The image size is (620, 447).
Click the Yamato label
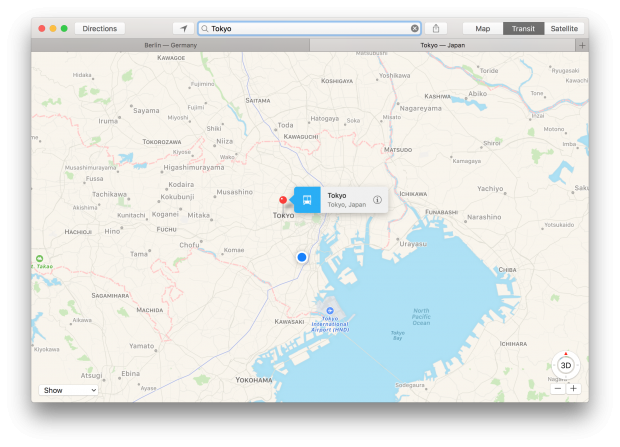click(142, 346)
